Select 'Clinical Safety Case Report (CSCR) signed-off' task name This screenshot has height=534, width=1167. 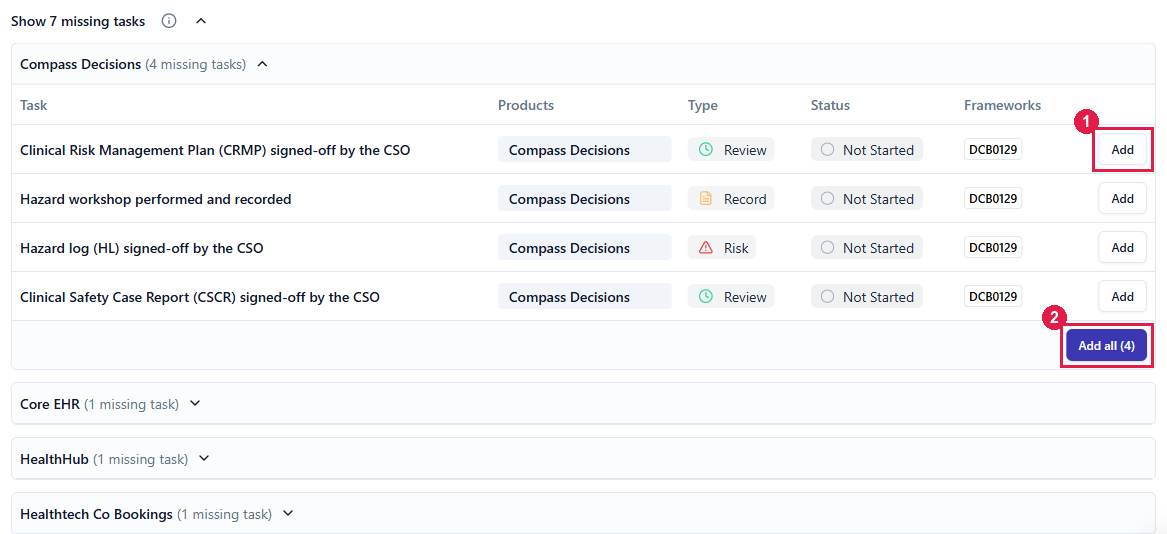click(199, 297)
